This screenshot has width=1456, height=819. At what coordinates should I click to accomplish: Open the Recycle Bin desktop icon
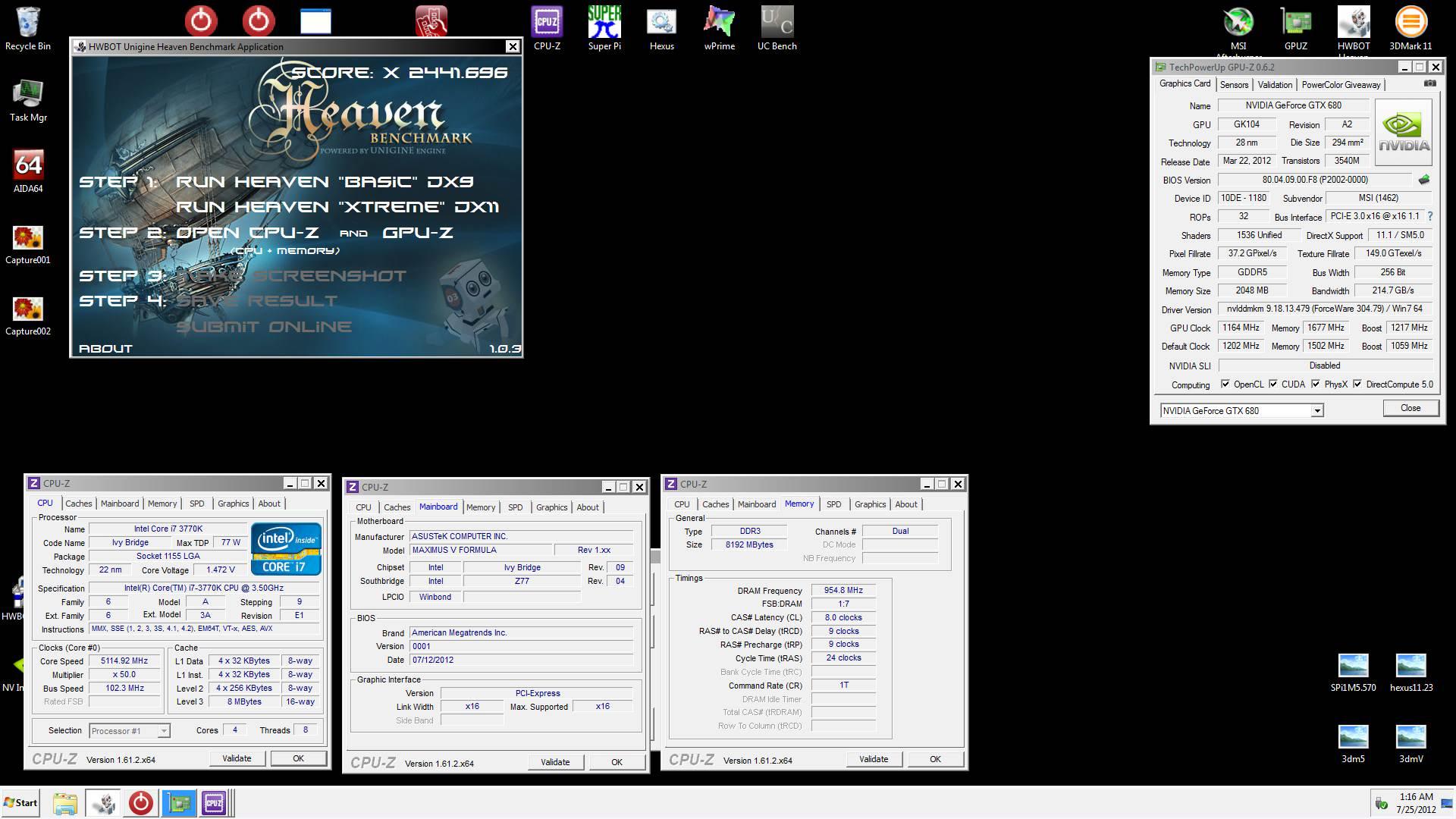[27, 28]
